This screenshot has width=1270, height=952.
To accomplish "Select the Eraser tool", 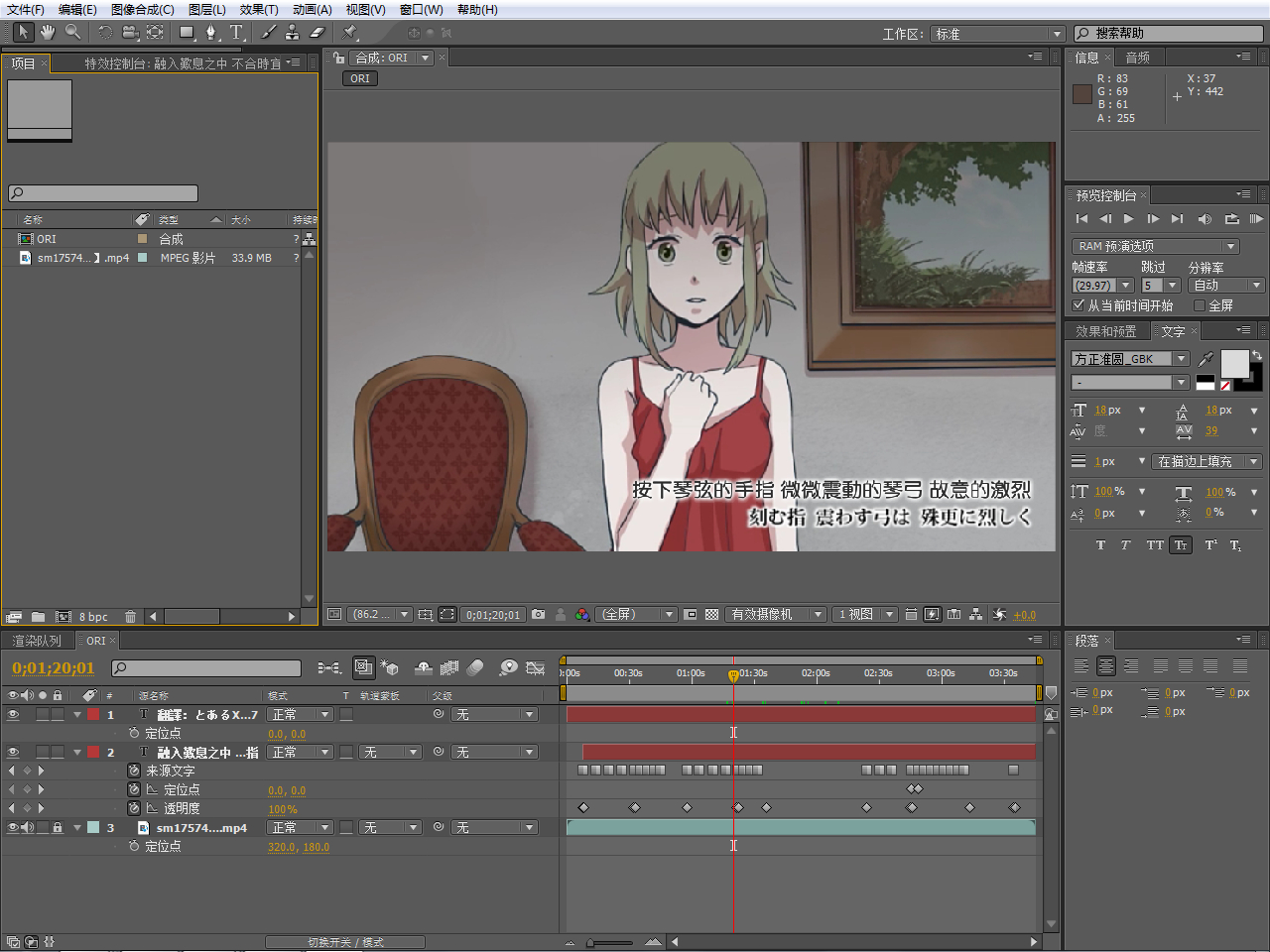I will click(317, 33).
